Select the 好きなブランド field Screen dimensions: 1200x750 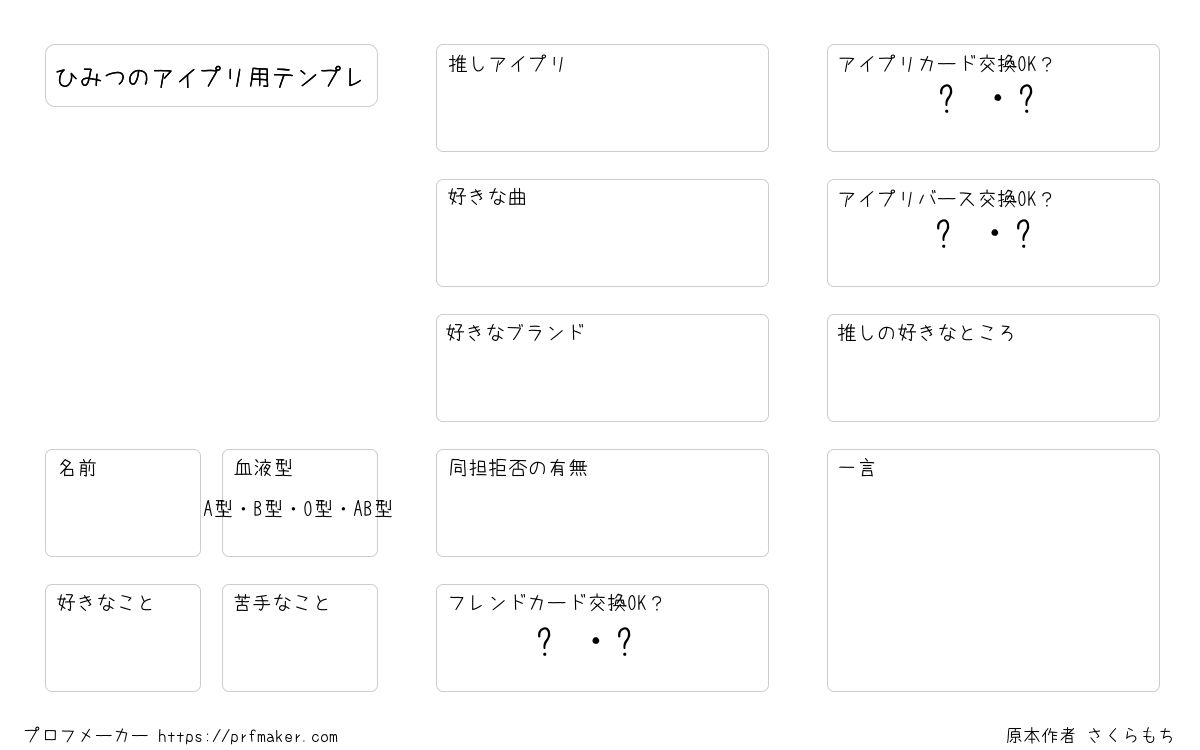pyautogui.click(x=602, y=368)
